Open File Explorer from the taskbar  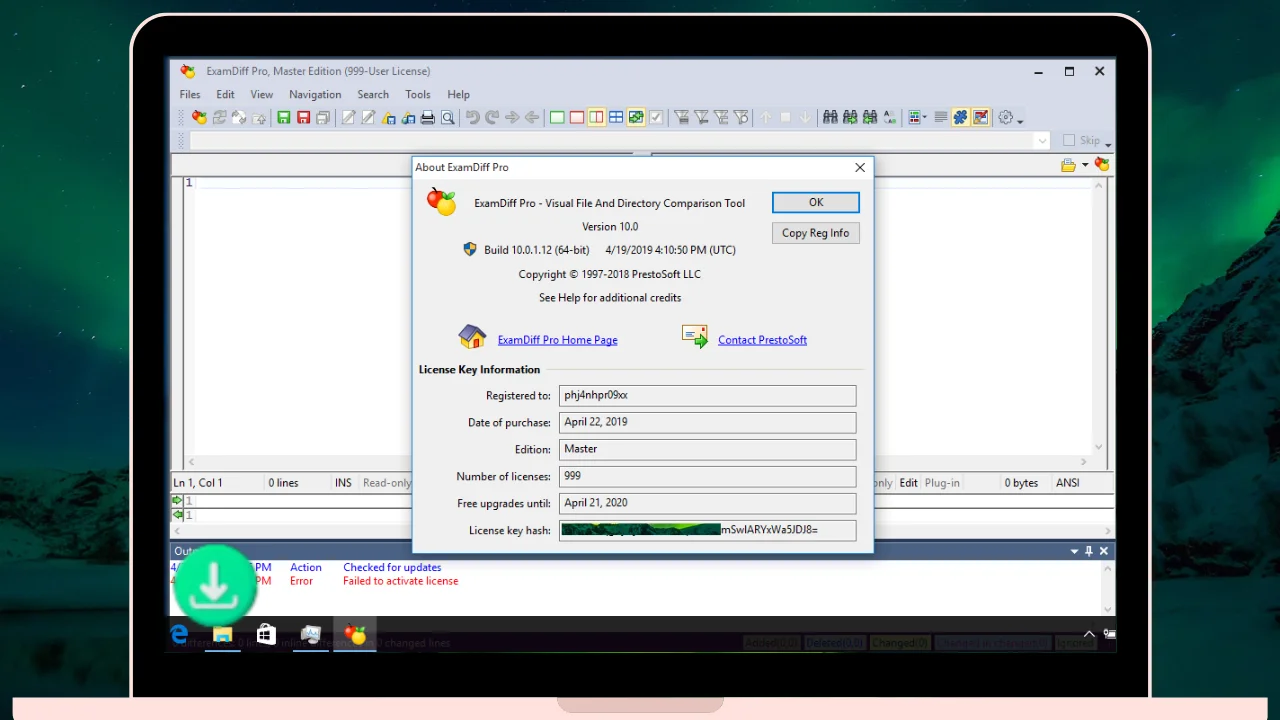pos(222,634)
